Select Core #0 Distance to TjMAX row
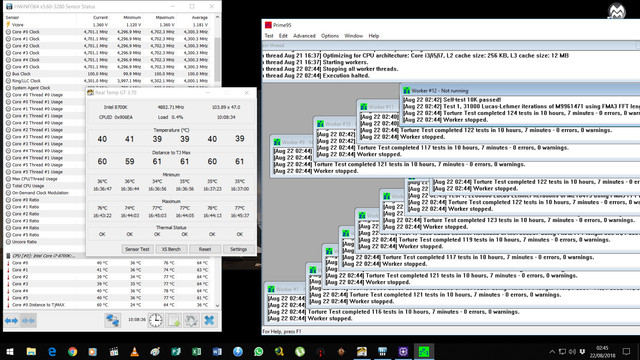The width and height of the screenshot is (640, 360). (x=108, y=305)
